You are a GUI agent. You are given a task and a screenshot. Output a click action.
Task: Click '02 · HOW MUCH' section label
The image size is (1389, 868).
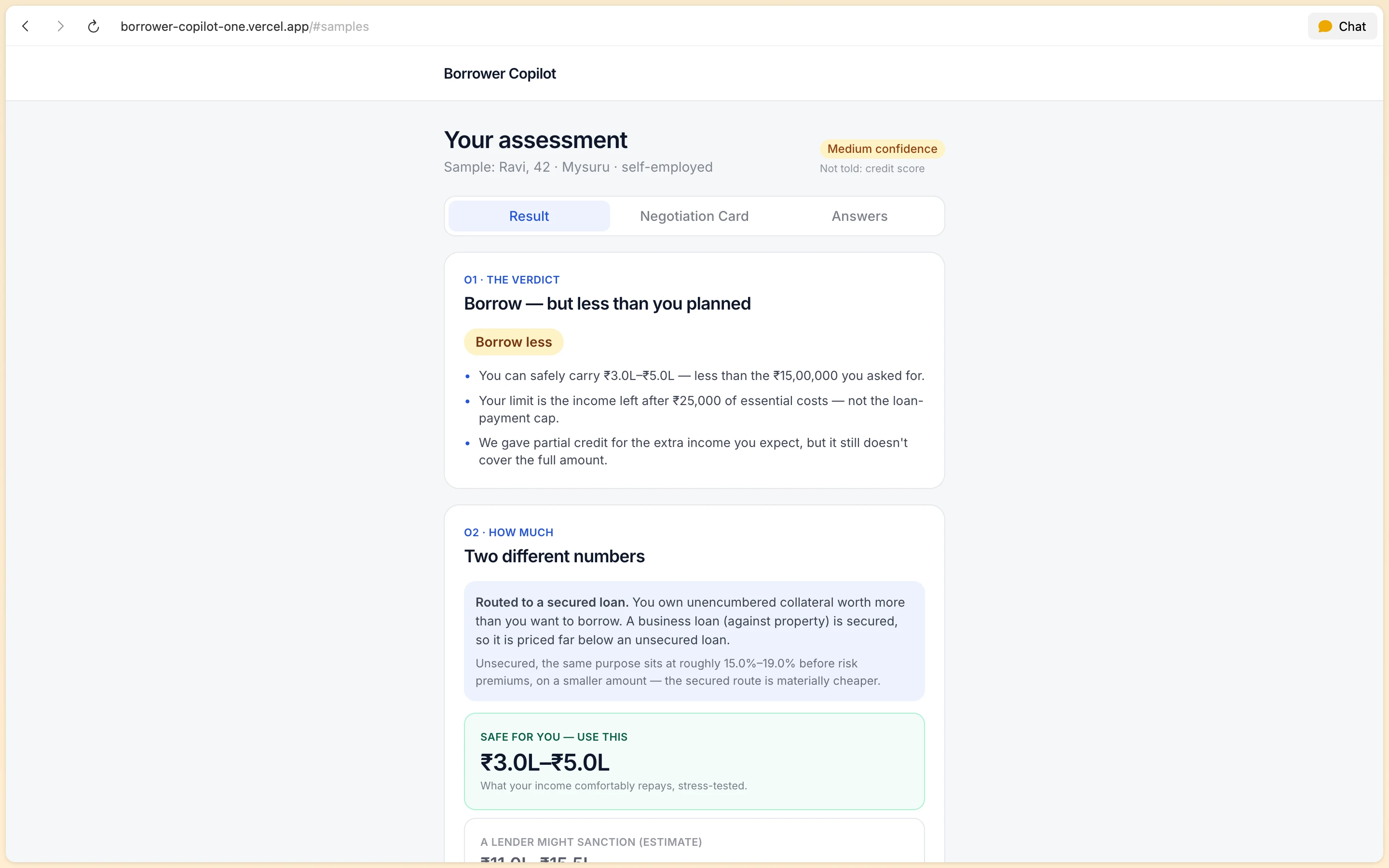point(508,532)
